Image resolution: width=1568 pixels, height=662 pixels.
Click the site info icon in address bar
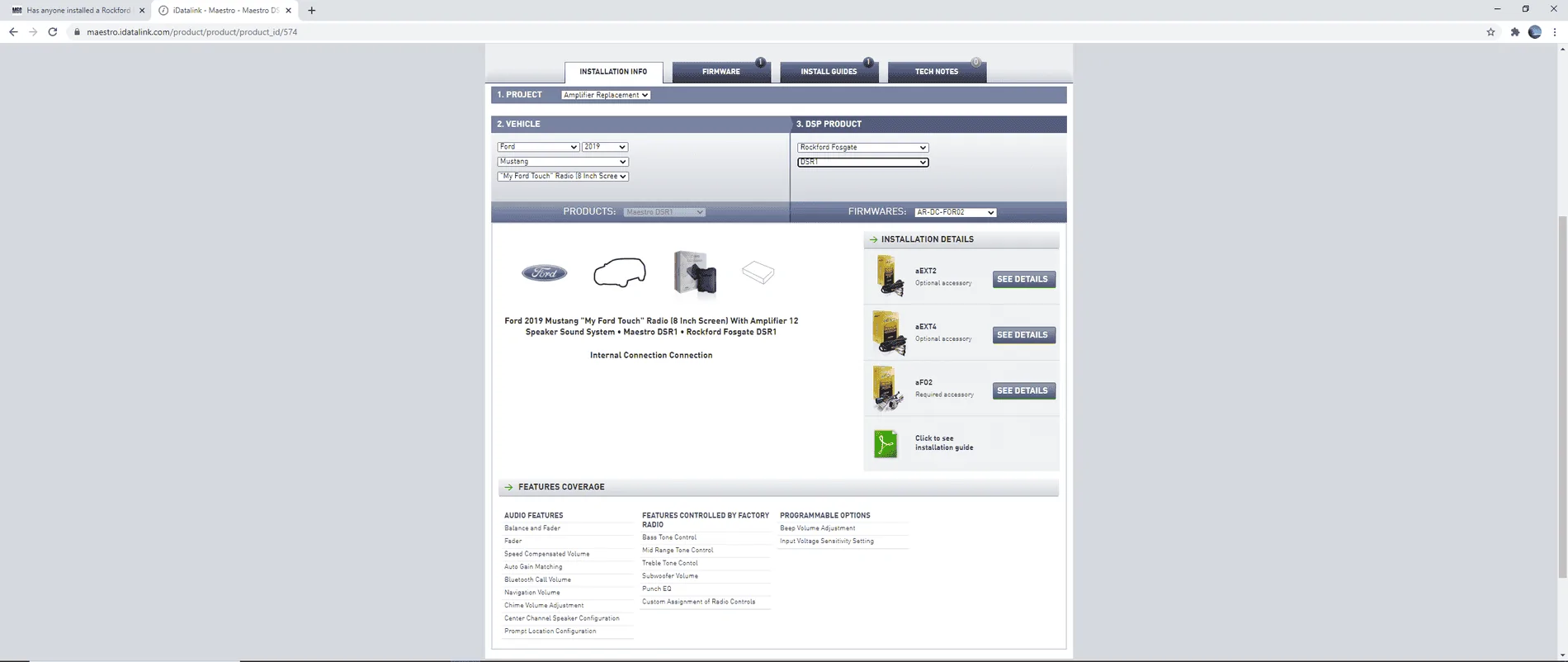pos(77,32)
